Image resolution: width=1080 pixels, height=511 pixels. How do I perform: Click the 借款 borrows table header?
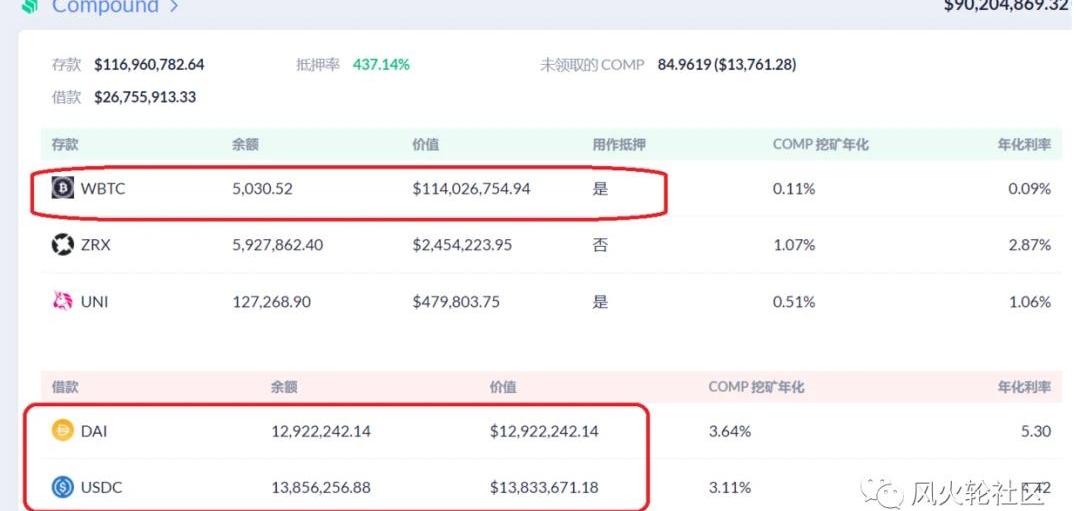click(x=65, y=387)
